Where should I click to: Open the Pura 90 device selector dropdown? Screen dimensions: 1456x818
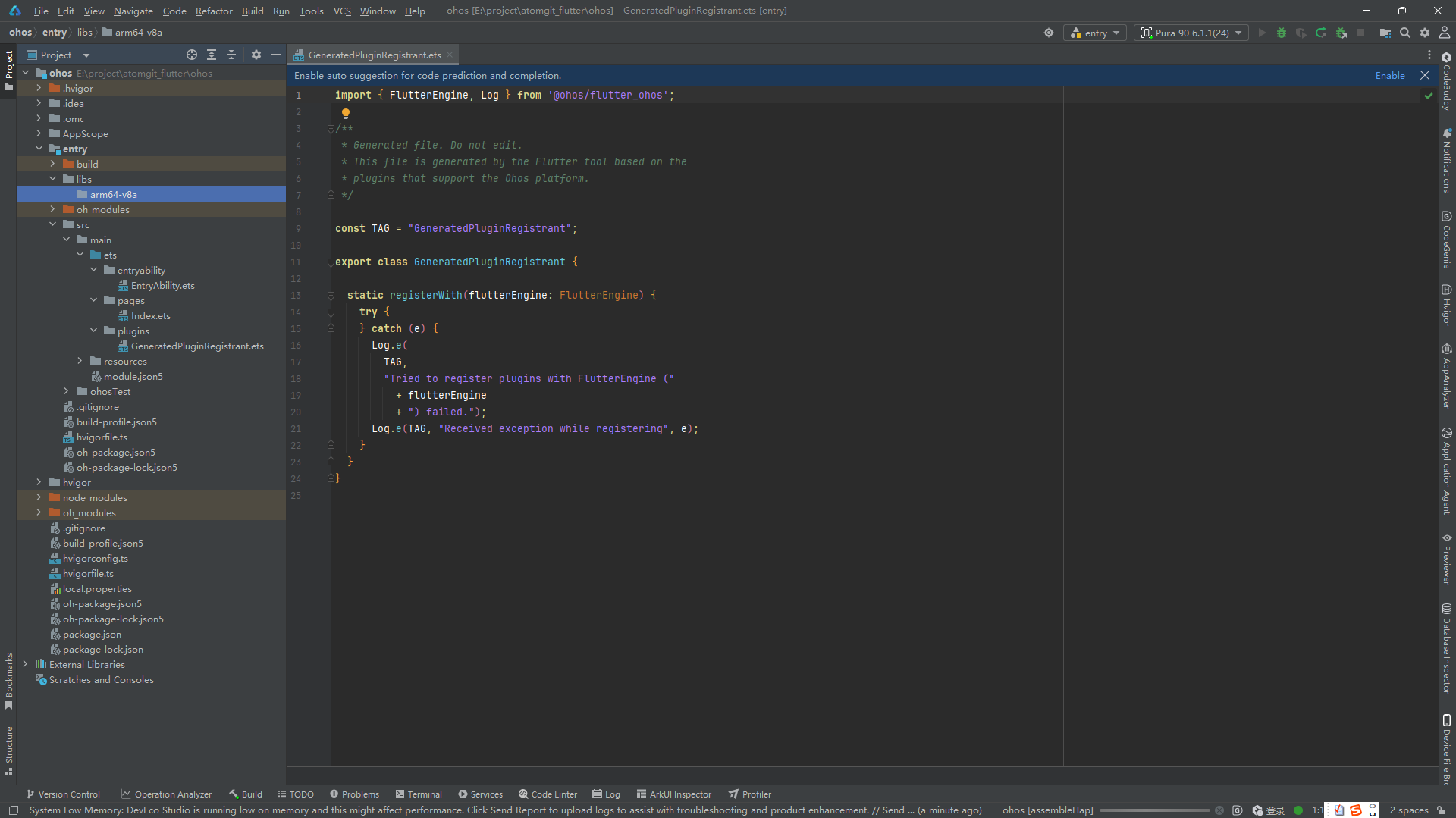(1191, 33)
